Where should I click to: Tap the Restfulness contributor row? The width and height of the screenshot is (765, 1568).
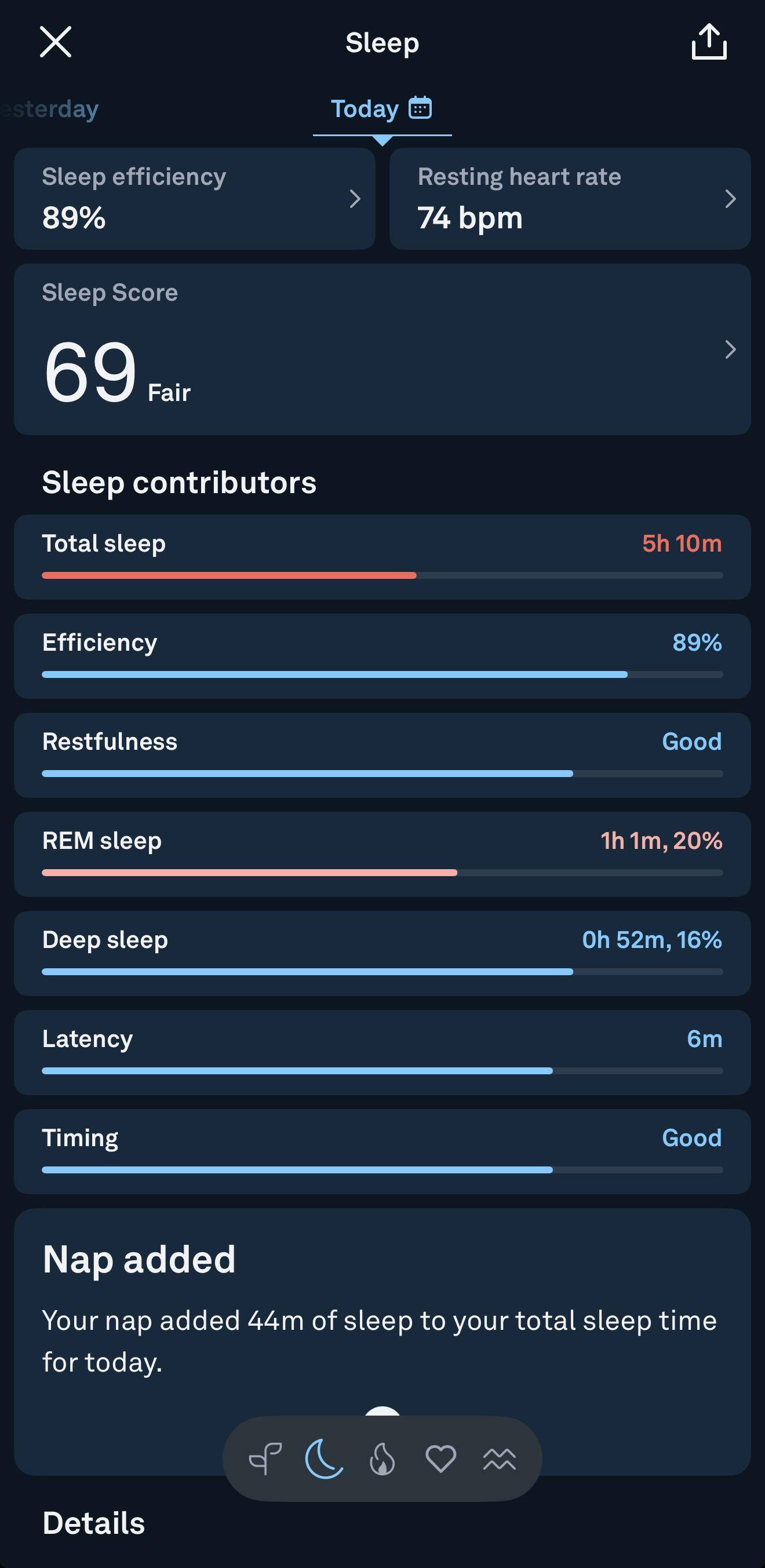[382, 755]
